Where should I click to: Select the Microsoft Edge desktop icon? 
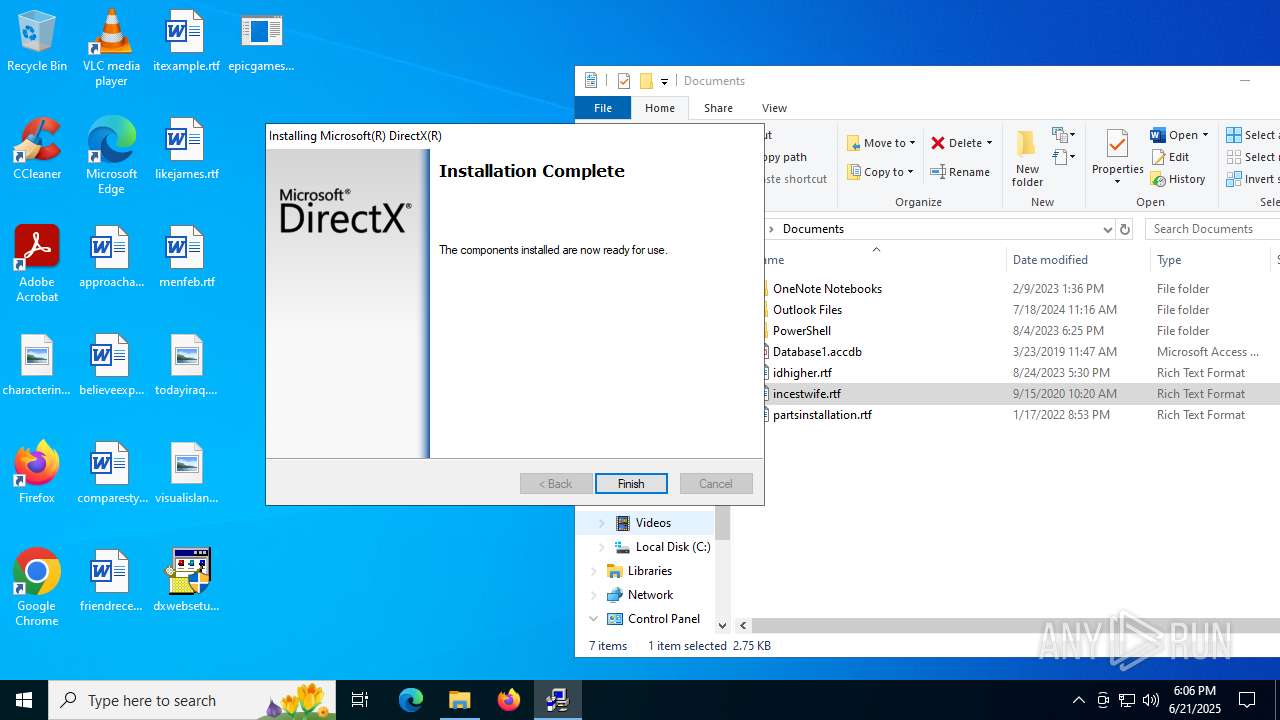click(111, 155)
